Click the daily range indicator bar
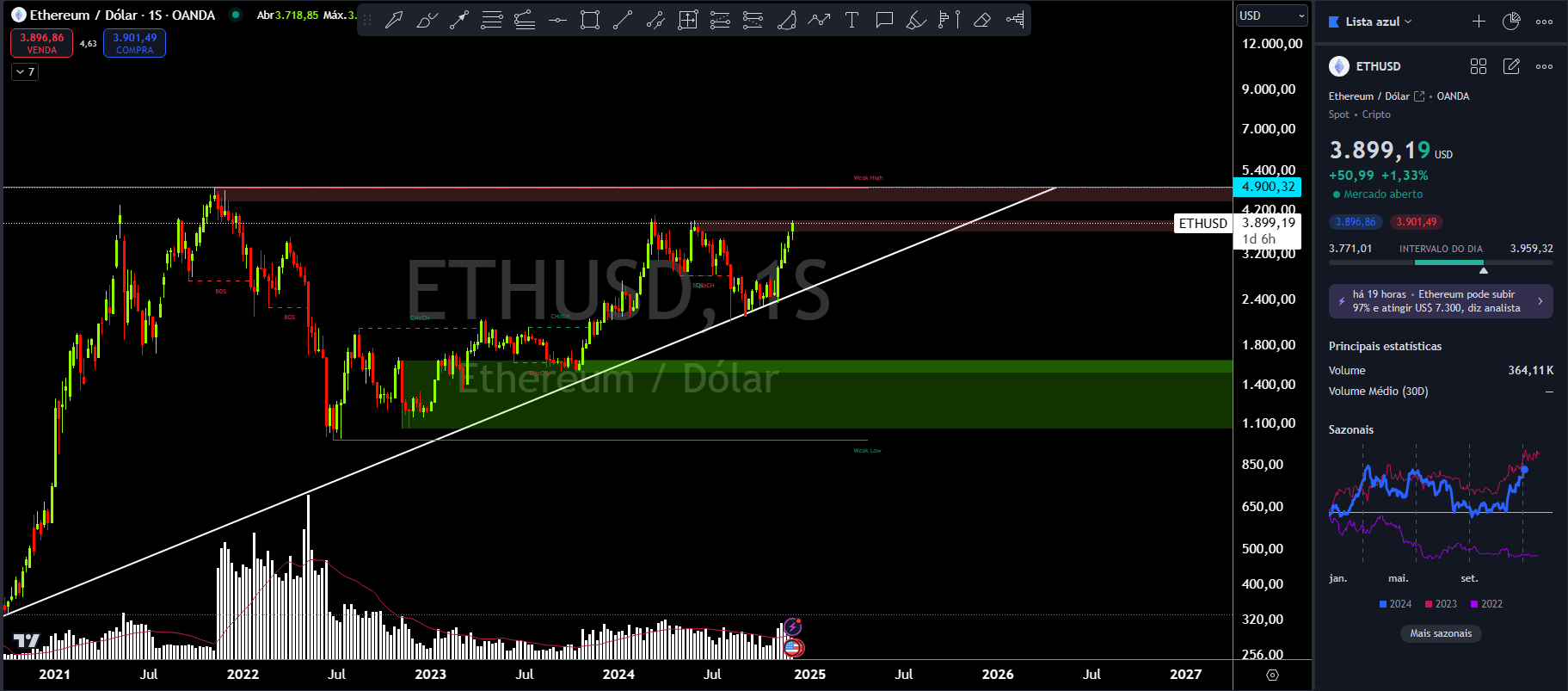 tap(1441, 262)
